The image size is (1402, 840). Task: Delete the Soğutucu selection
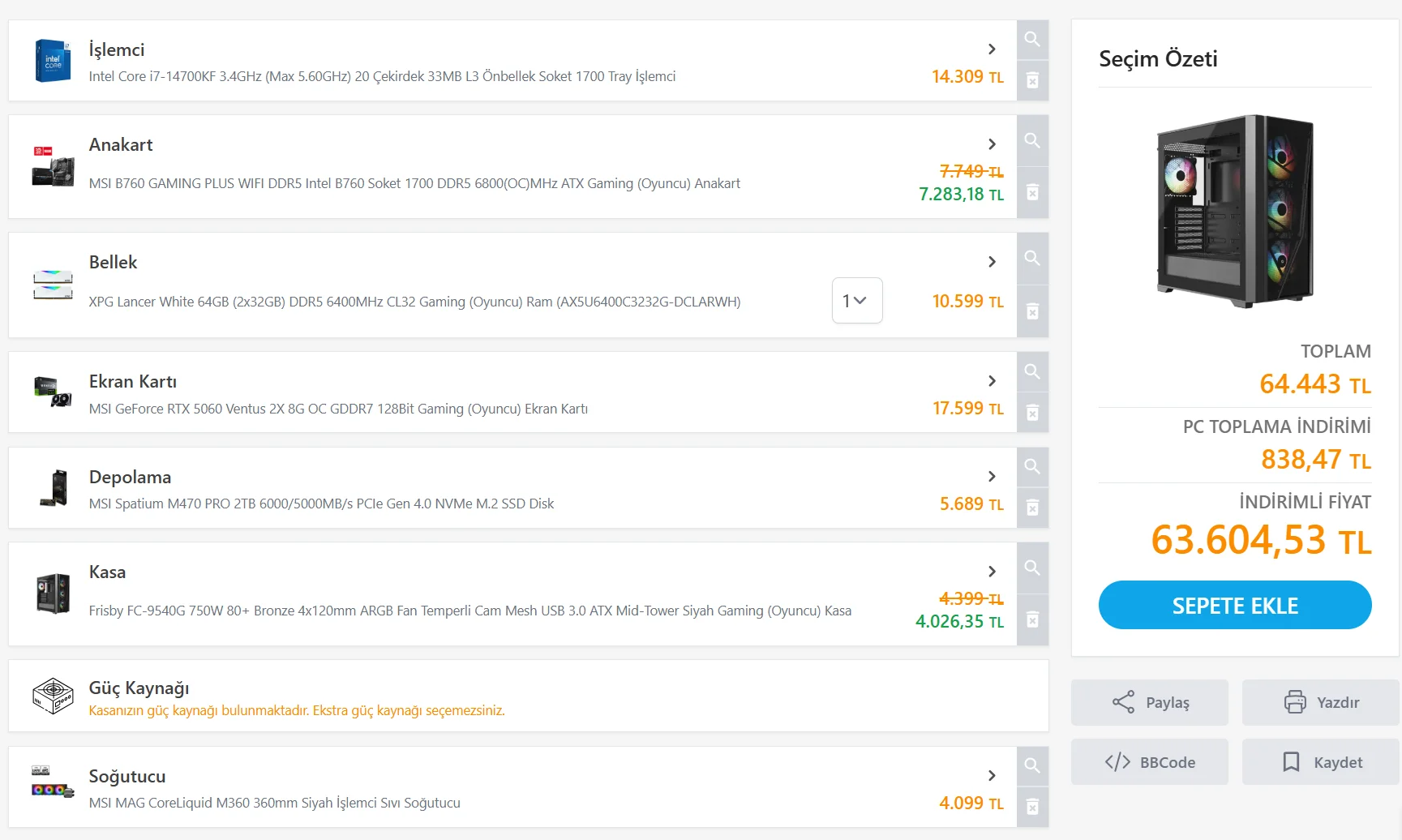tap(1032, 807)
